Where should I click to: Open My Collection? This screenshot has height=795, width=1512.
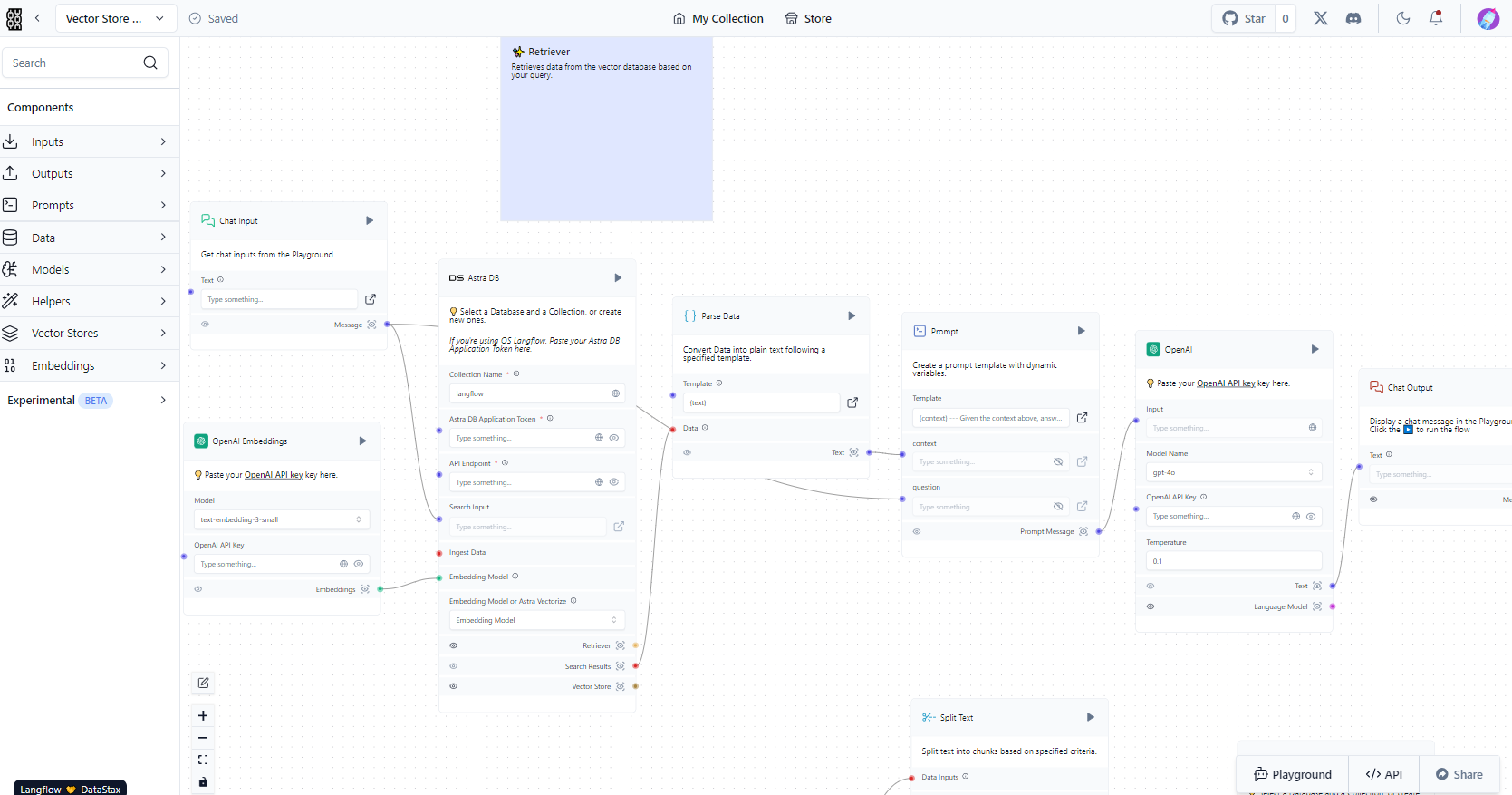[x=718, y=18]
